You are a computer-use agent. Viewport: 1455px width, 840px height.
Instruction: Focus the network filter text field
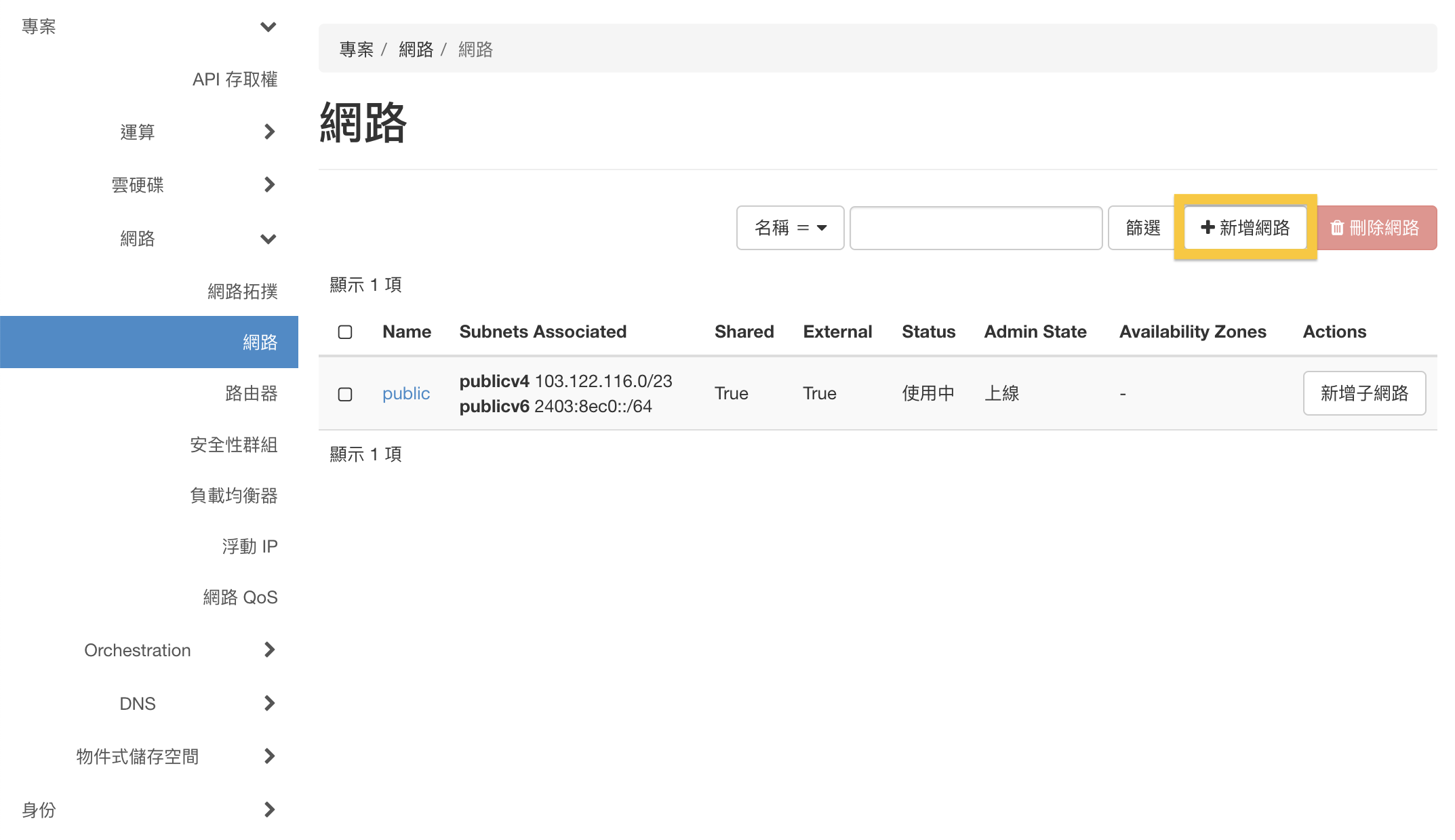[976, 228]
